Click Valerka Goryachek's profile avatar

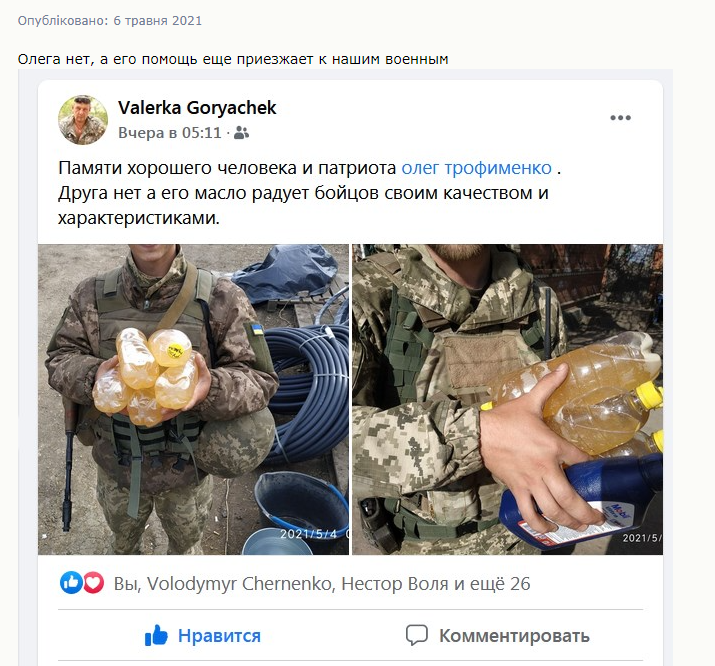click(x=83, y=120)
